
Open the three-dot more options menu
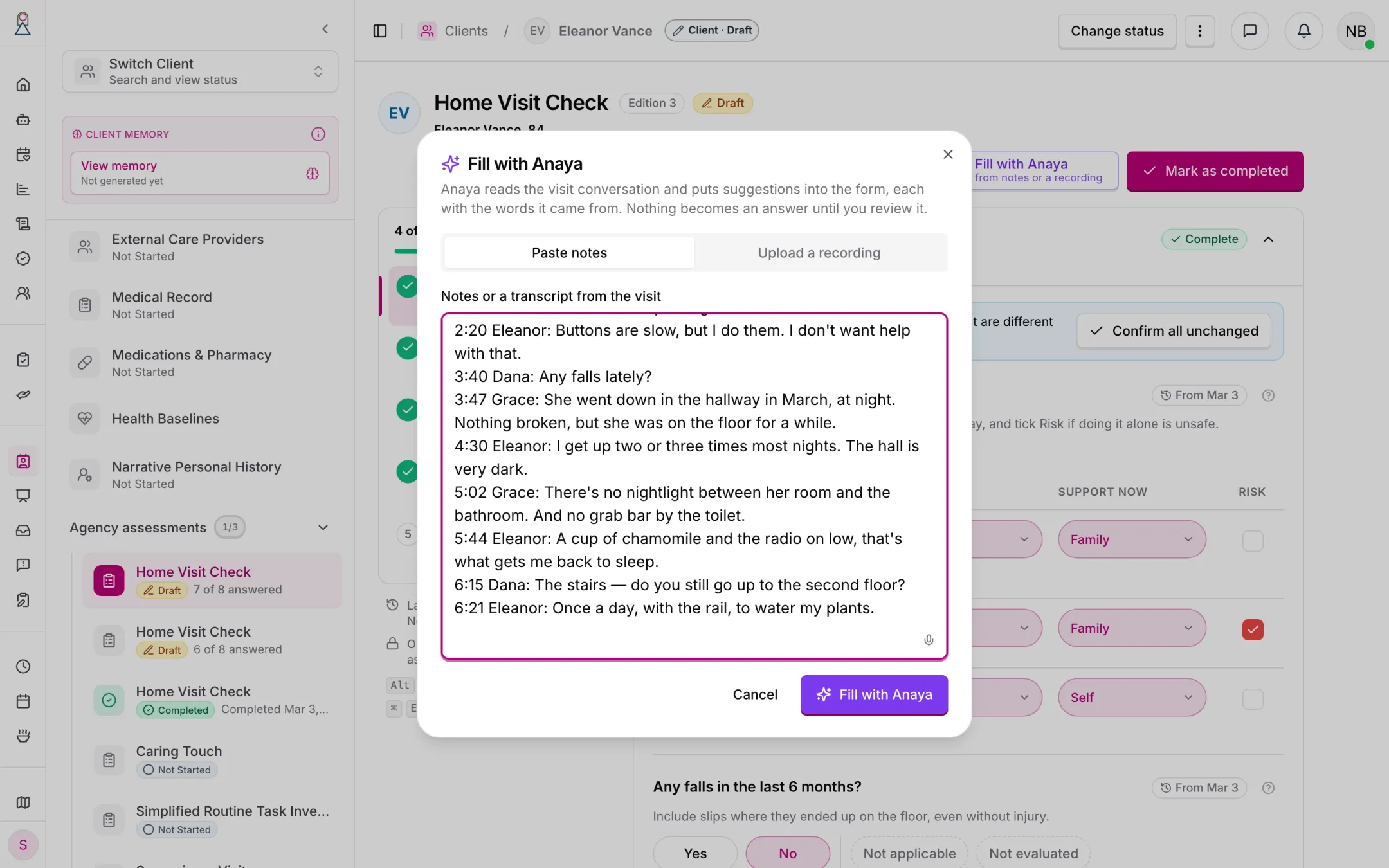click(x=1199, y=31)
